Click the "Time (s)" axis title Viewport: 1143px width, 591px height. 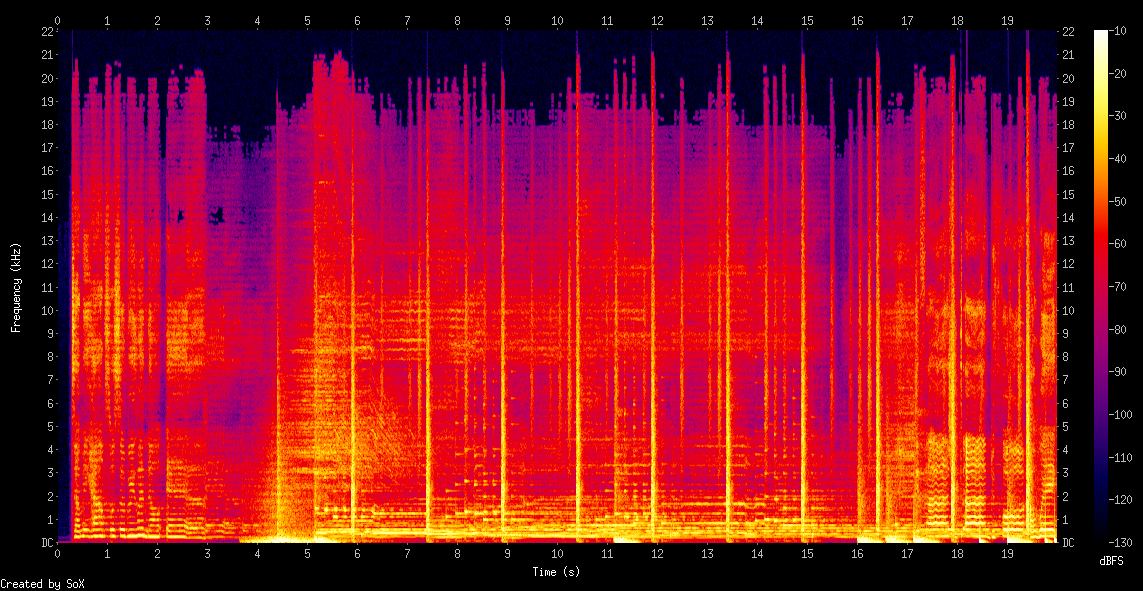[556, 572]
